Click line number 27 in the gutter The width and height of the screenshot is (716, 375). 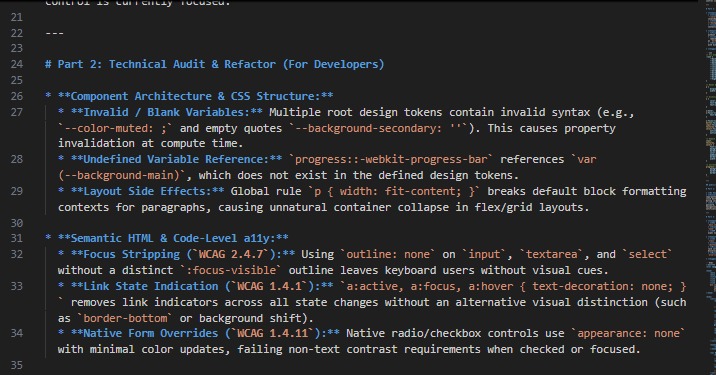tap(17, 112)
